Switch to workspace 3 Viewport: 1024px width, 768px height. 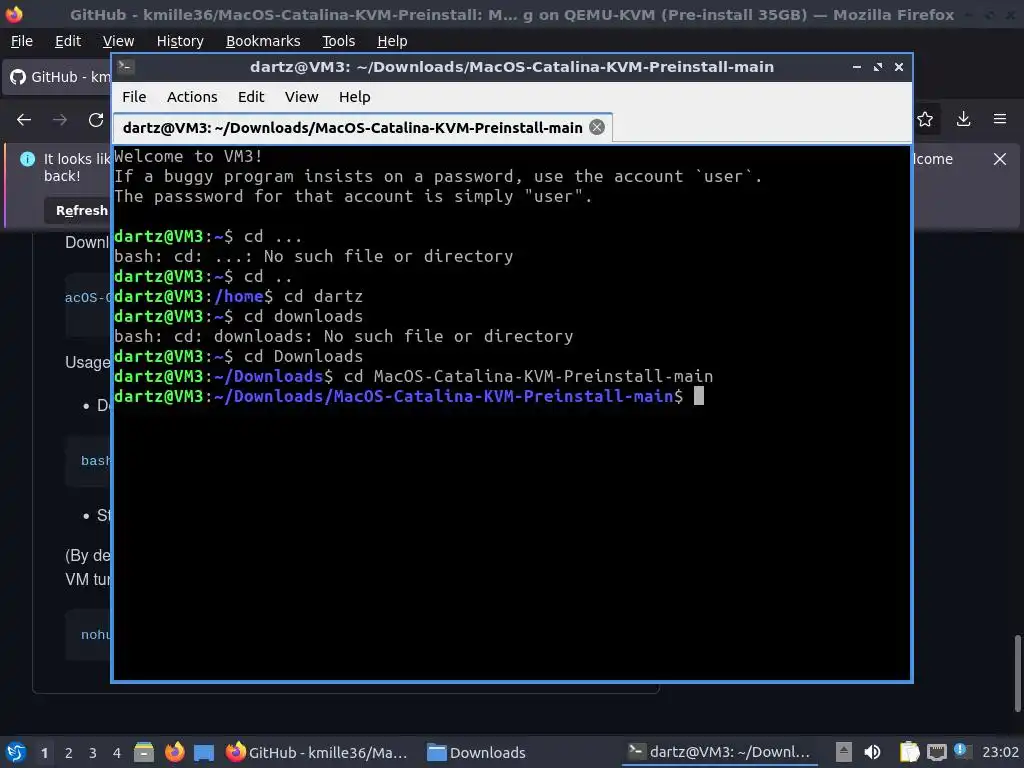93,753
